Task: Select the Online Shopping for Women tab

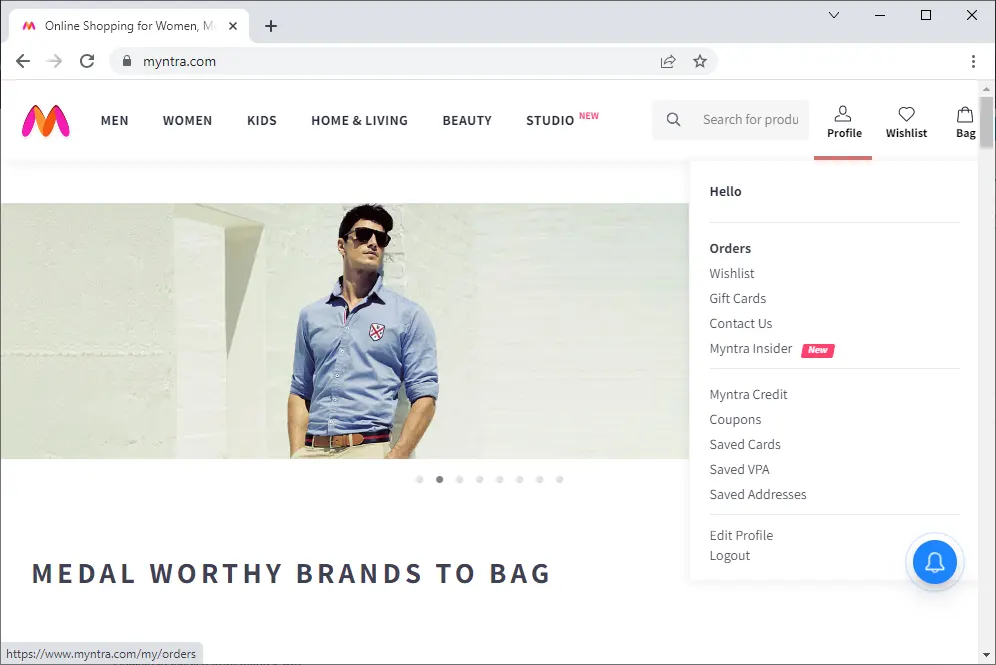Action: tap(129, 26)
